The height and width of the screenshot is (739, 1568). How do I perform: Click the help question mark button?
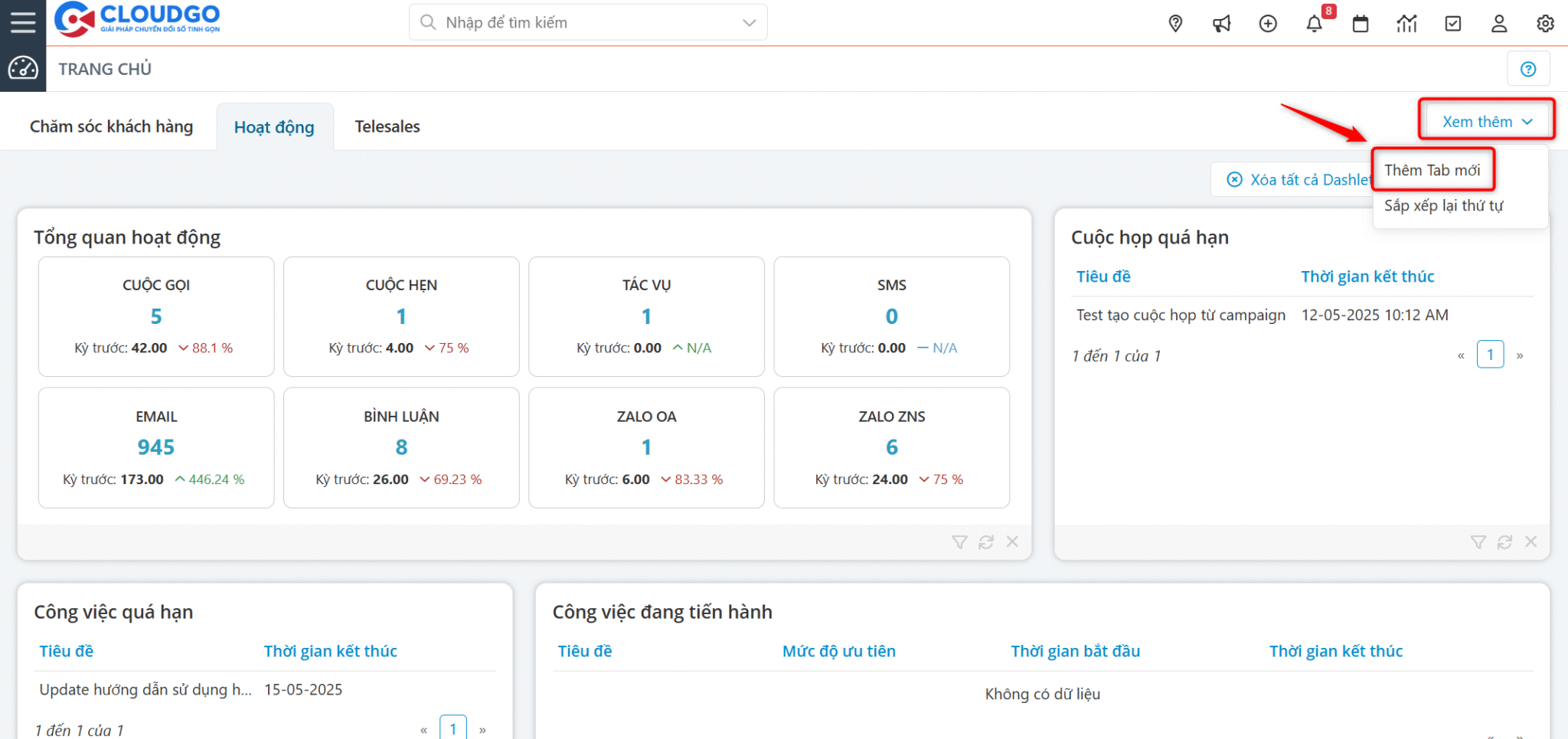pyautogui.click(x=1528, y=69)
